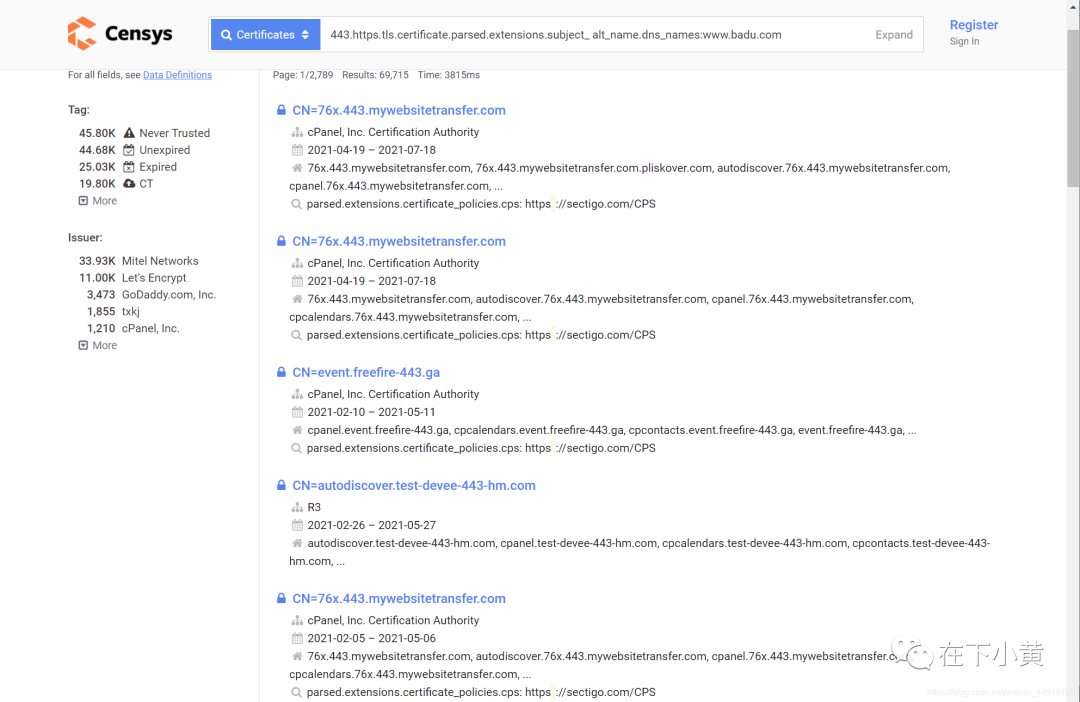Select the 'Page: 1/2,789' text

(x=303, y=75)
